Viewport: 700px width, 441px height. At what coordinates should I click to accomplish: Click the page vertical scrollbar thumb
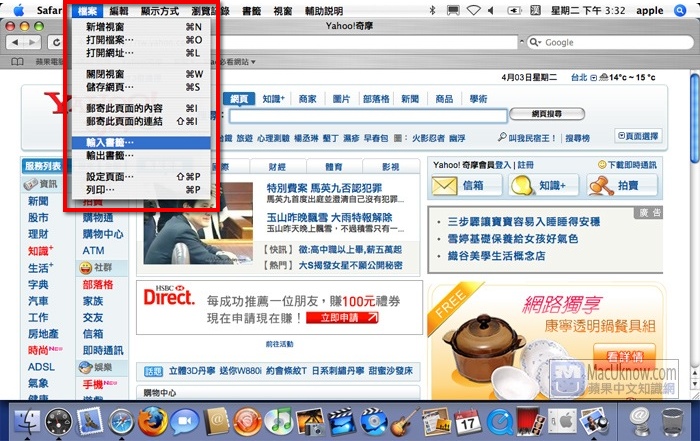[695, 118]
